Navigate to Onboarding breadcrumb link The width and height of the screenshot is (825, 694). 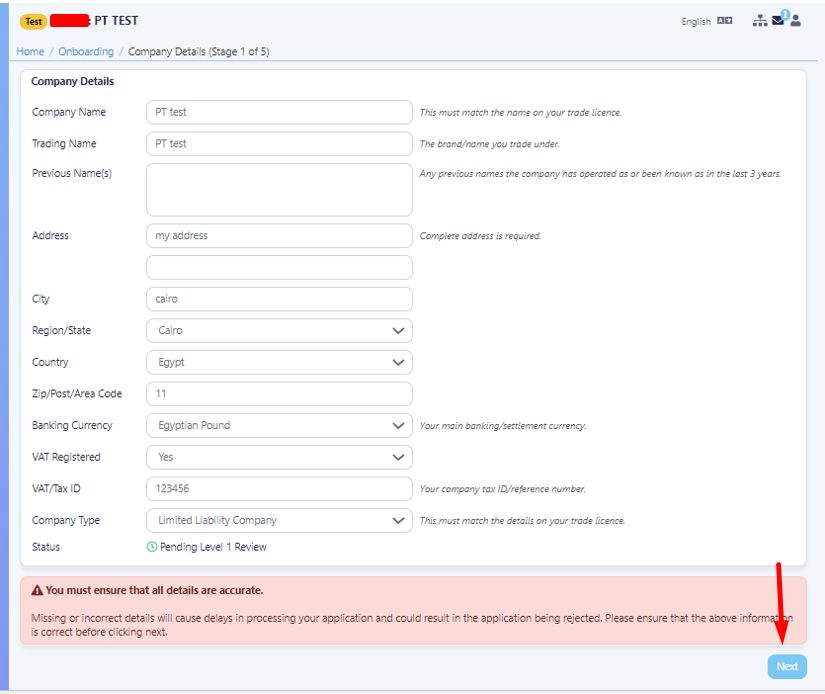tap(86, 52)
